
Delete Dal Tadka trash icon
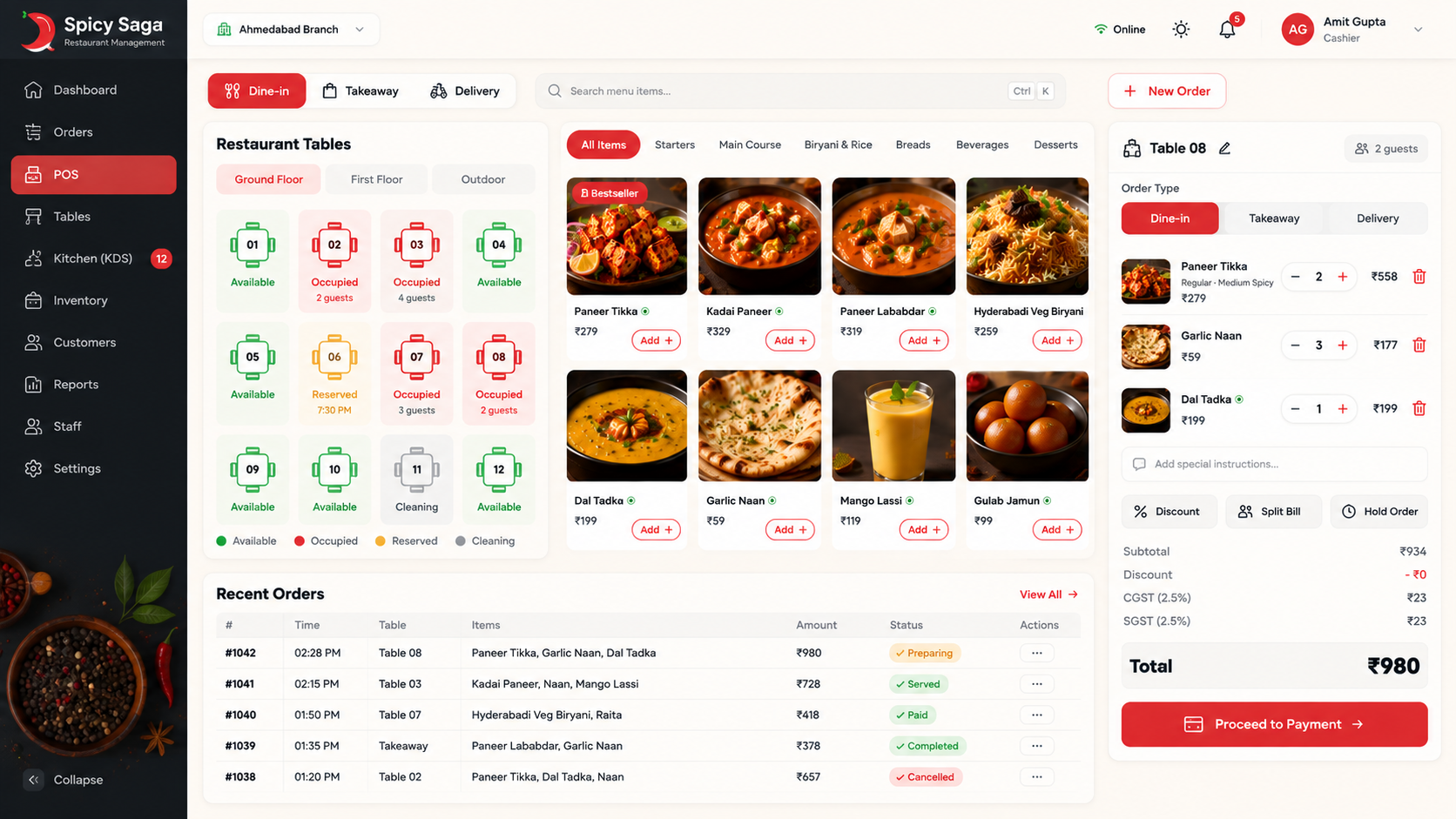(1419, 408)
